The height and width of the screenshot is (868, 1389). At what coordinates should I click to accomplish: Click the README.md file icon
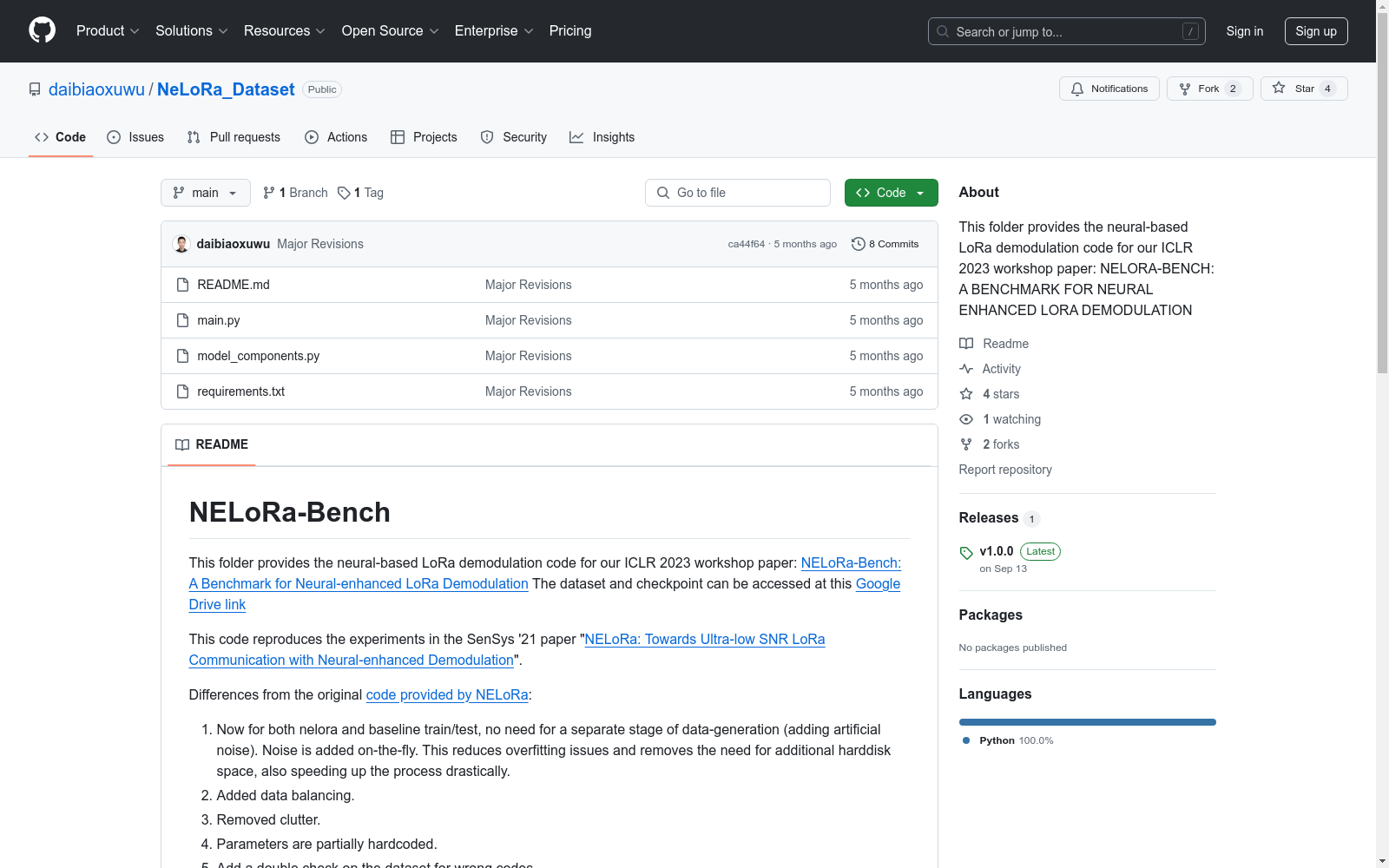point(182,285)
